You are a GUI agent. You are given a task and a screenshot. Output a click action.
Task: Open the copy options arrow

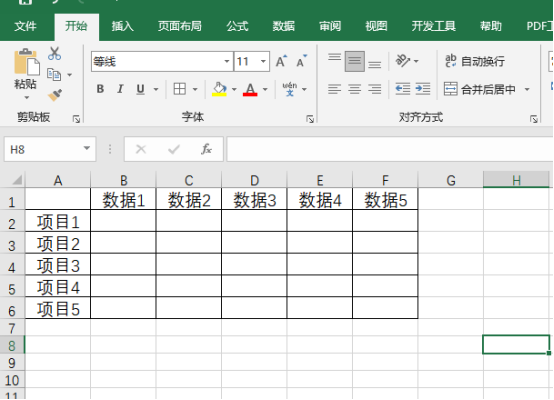(69, 75)
